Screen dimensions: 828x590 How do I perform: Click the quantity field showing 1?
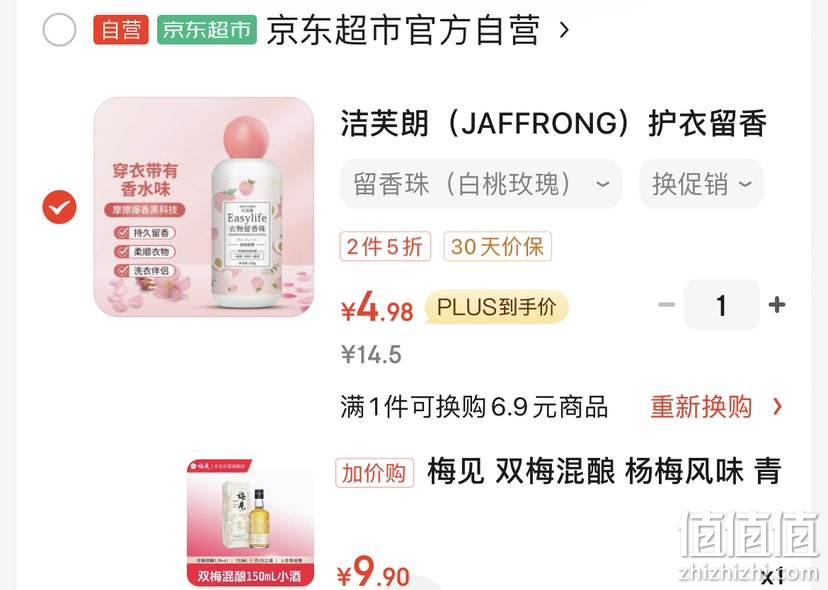721,305
